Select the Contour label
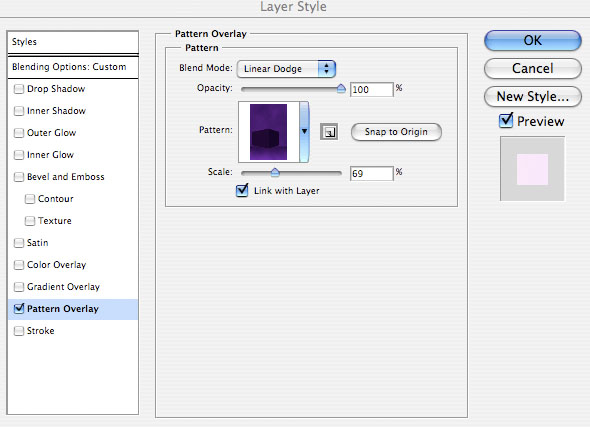The width and height of the screenshot is (590, 427). tap(56, 199)
